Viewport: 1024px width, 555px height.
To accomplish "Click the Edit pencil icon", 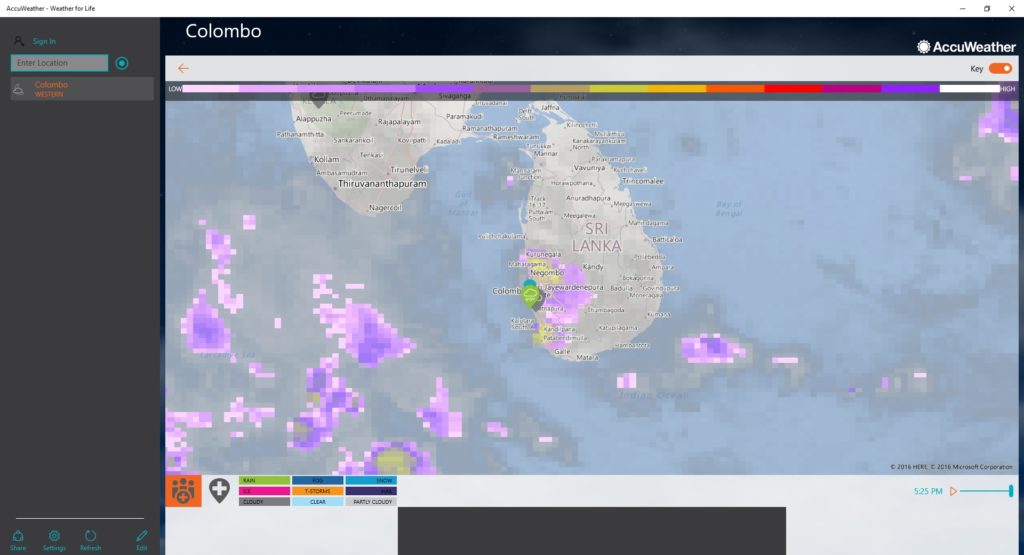I will point(141,540).
